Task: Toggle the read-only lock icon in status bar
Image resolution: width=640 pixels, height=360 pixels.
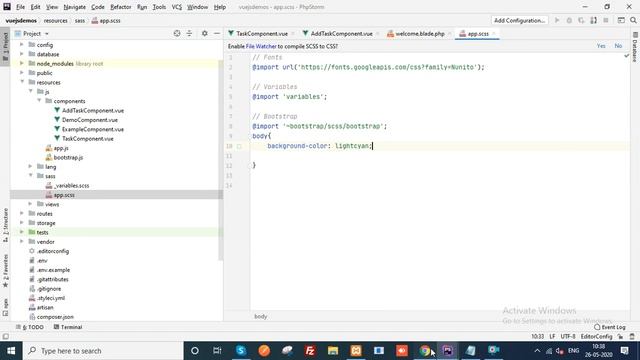Action: point(620,337)
